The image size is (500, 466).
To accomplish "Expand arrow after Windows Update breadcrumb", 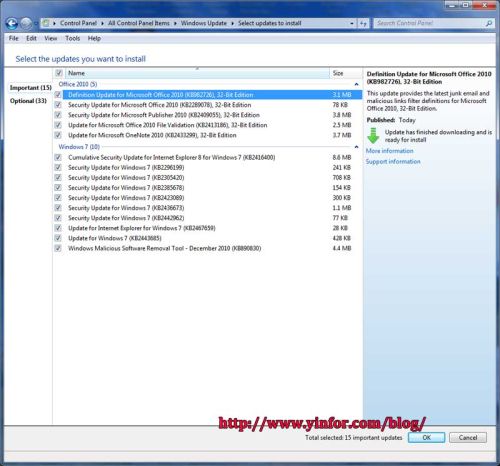I will coord(232,23).
